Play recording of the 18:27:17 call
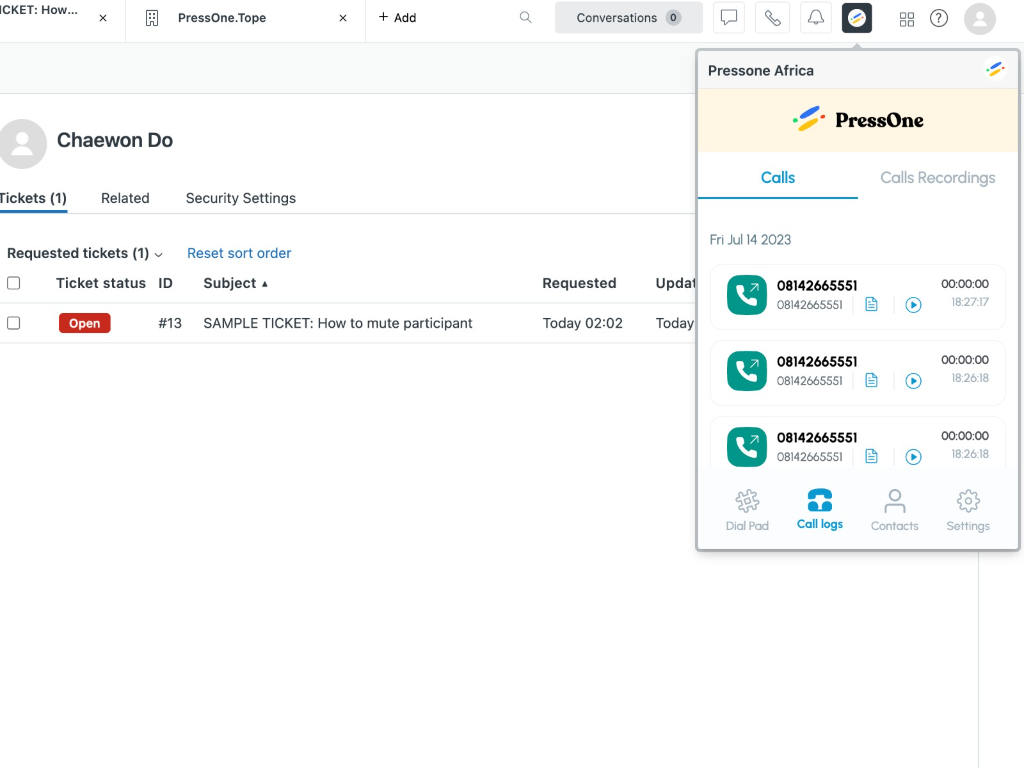This screenshot has height=768, width=1024. point(913,305)
